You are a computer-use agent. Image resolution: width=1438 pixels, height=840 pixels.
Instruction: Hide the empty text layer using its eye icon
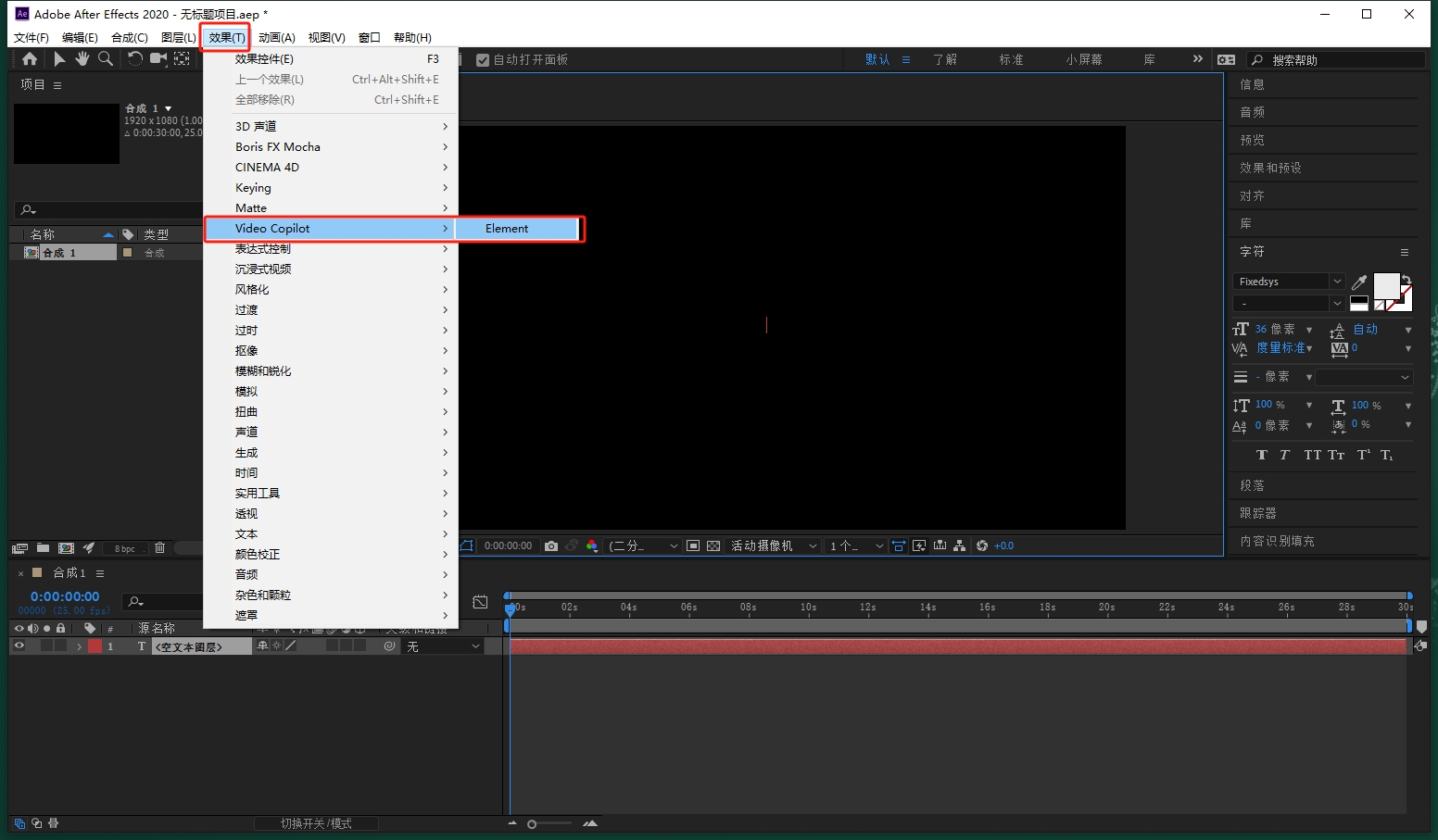pyautogui.click(x=19, y=646)
